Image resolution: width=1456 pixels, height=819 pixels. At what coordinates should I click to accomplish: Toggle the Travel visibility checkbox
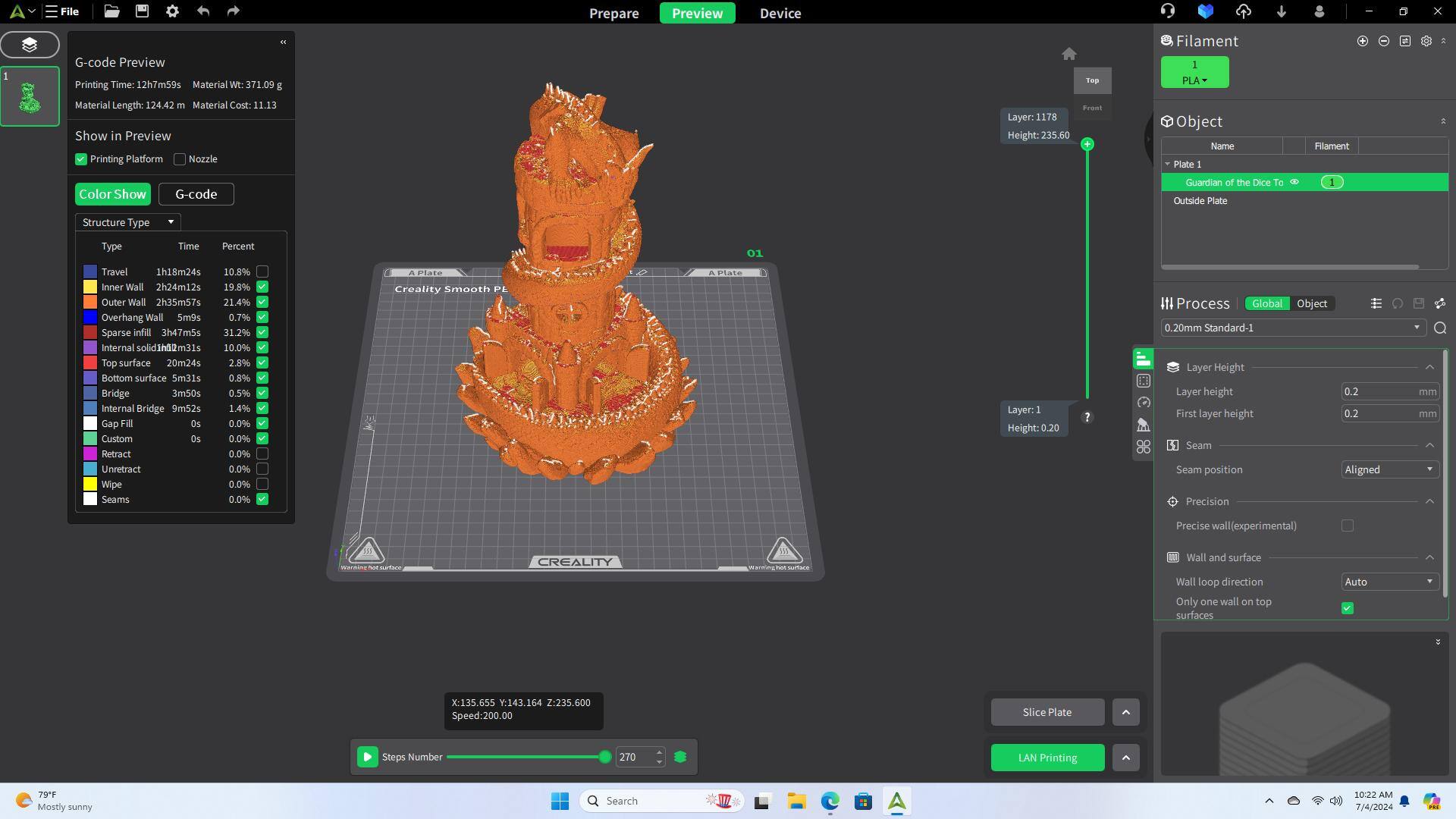(262, 271)
